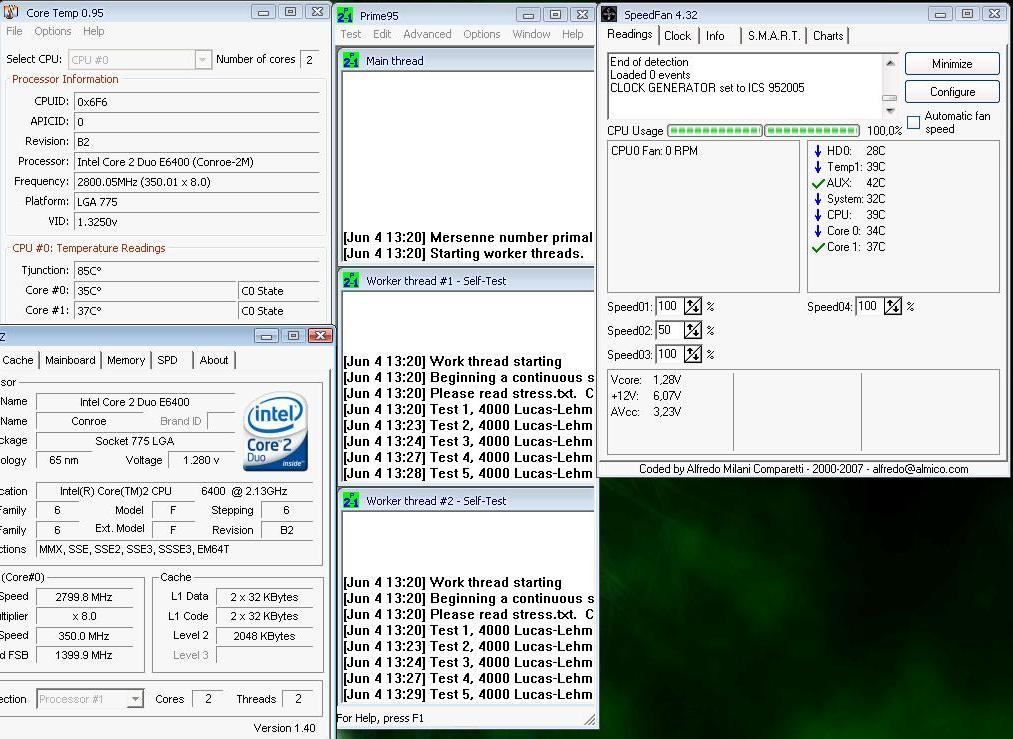Switch to the About tab in CPU-Z
Image resolution: width=1013 pixels, height=739 pixels.
tap(214, 360)
